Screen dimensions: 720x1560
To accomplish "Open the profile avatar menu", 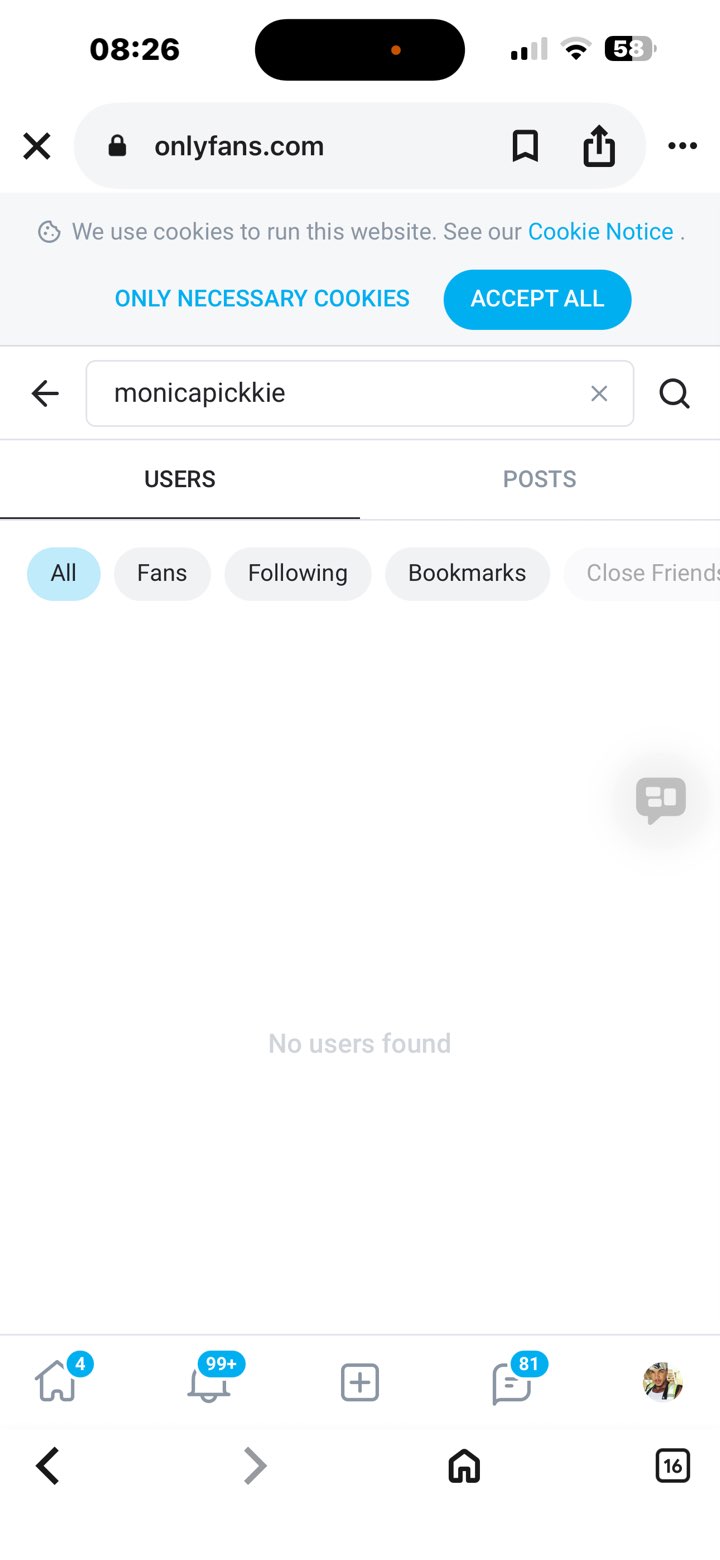I will click(x=662, y=1382).
